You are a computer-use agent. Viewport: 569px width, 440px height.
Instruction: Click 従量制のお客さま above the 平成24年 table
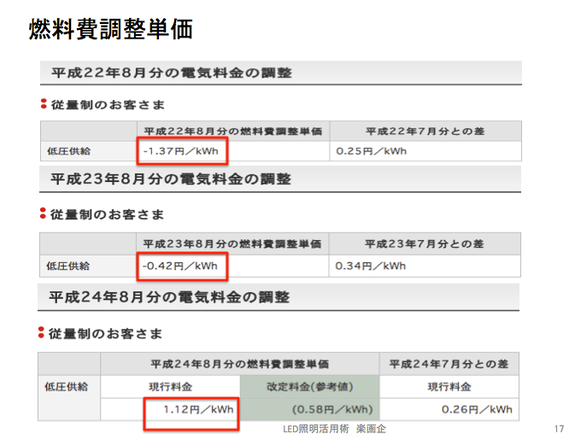pyautogui.click(x=106, y=333)
